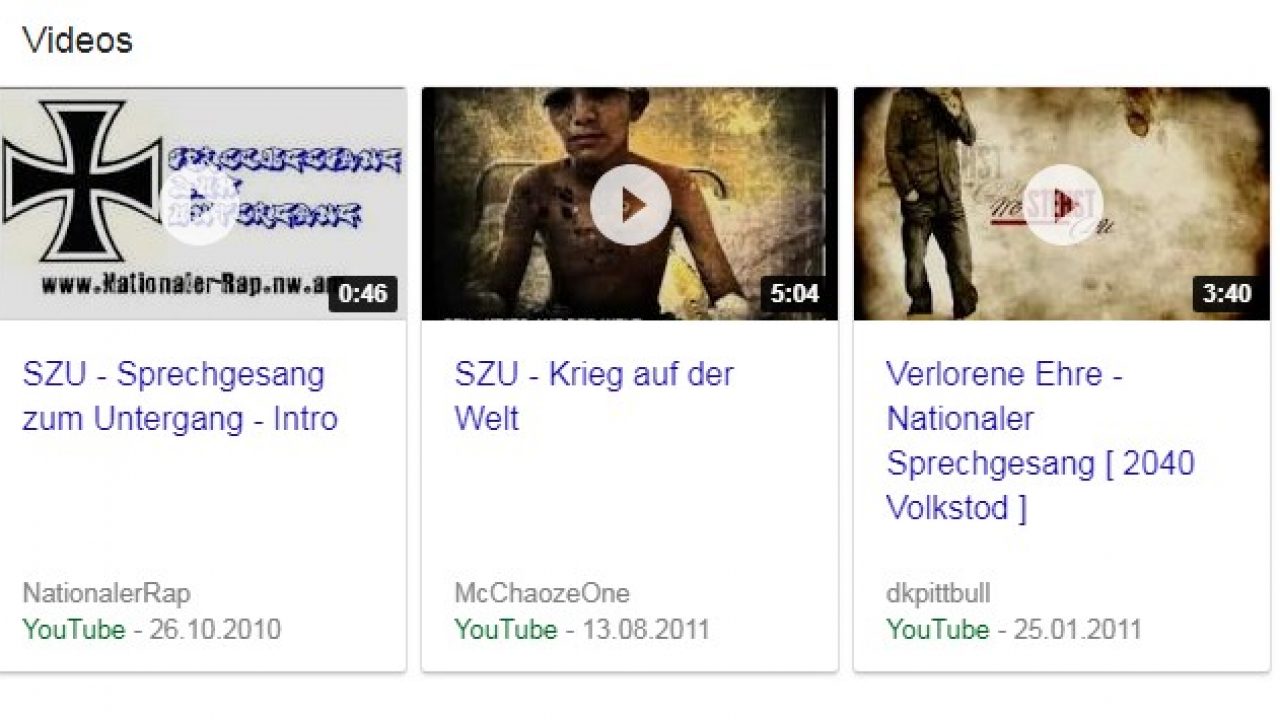The image size is (1280, 720).
Task: Click the Videos section heading
Action: (x=77, y=40)
